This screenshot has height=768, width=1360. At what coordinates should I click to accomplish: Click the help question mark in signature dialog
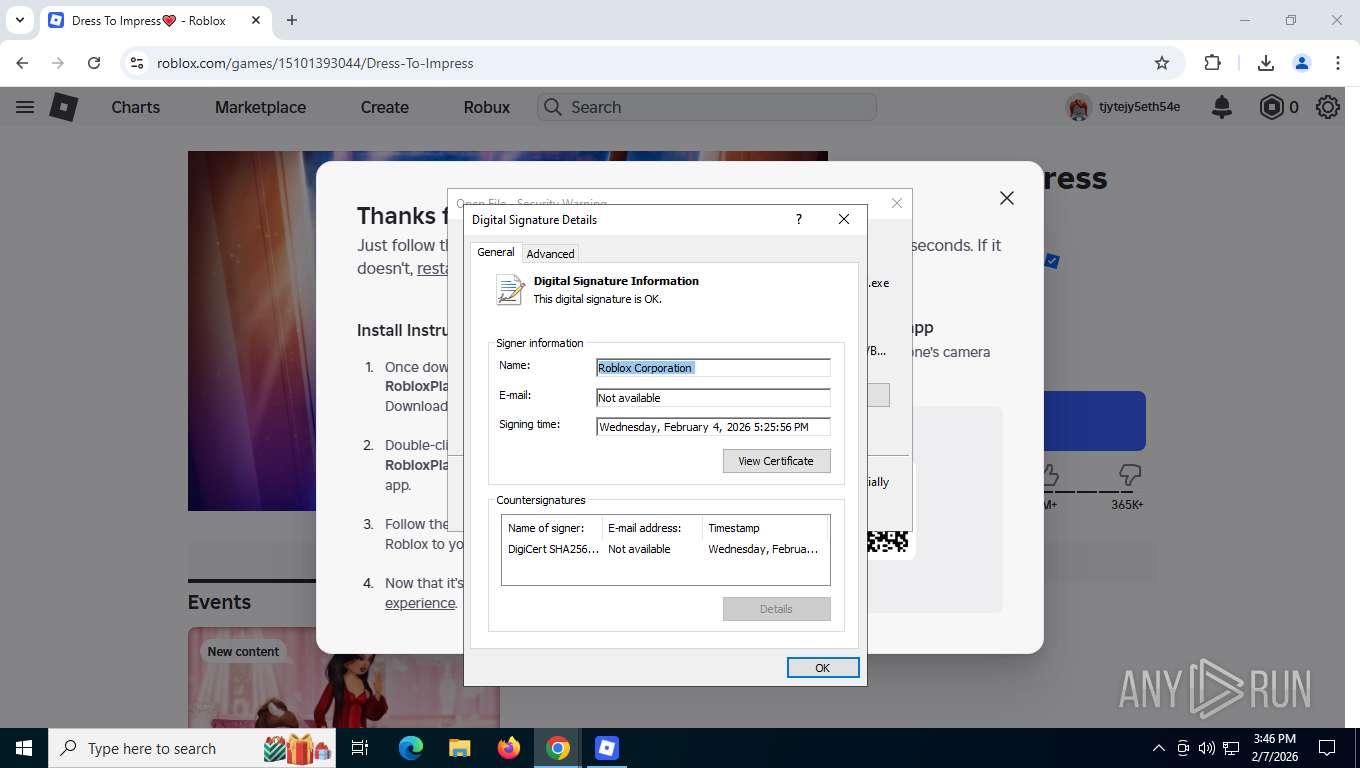pos(798,219)
